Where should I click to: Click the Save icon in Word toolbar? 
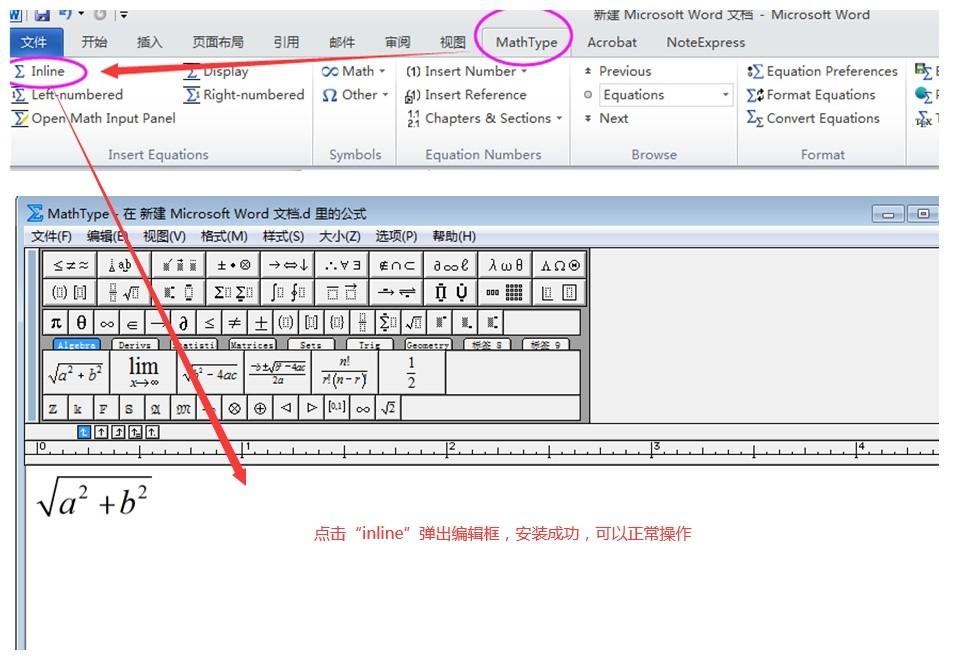pos(42,14)
